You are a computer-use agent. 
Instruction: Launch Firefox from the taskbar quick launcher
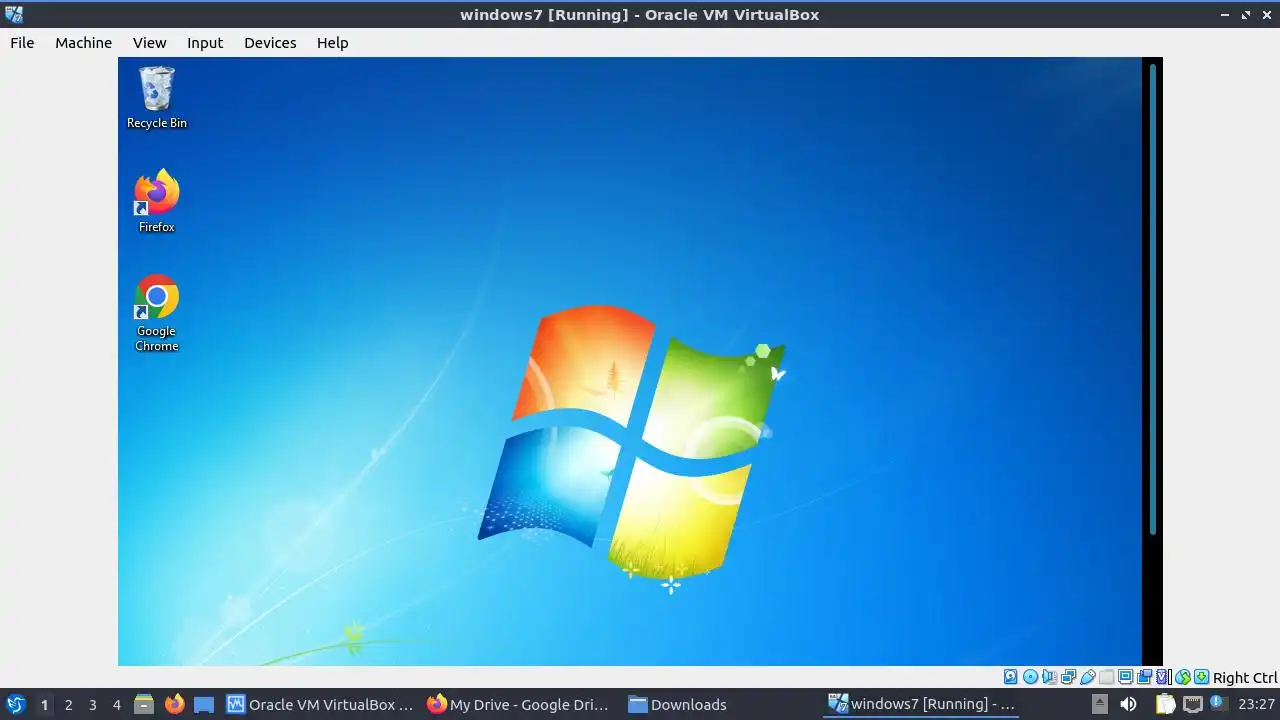click(174, 704)
